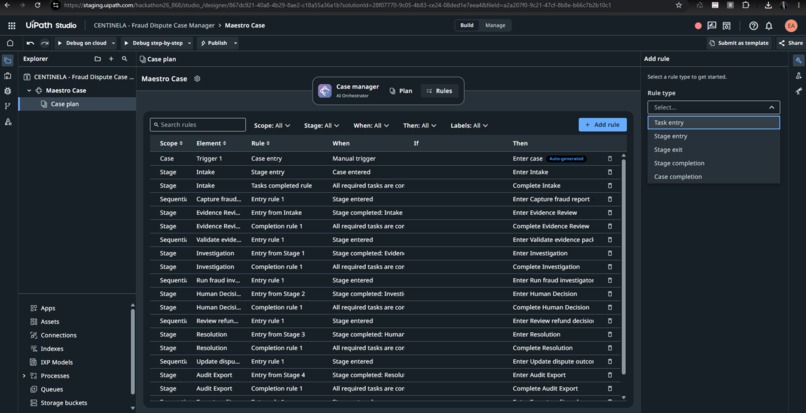The image size is (806, 413).
Task: Choose Stage entry rule type
Action: [x=713, y=136]
